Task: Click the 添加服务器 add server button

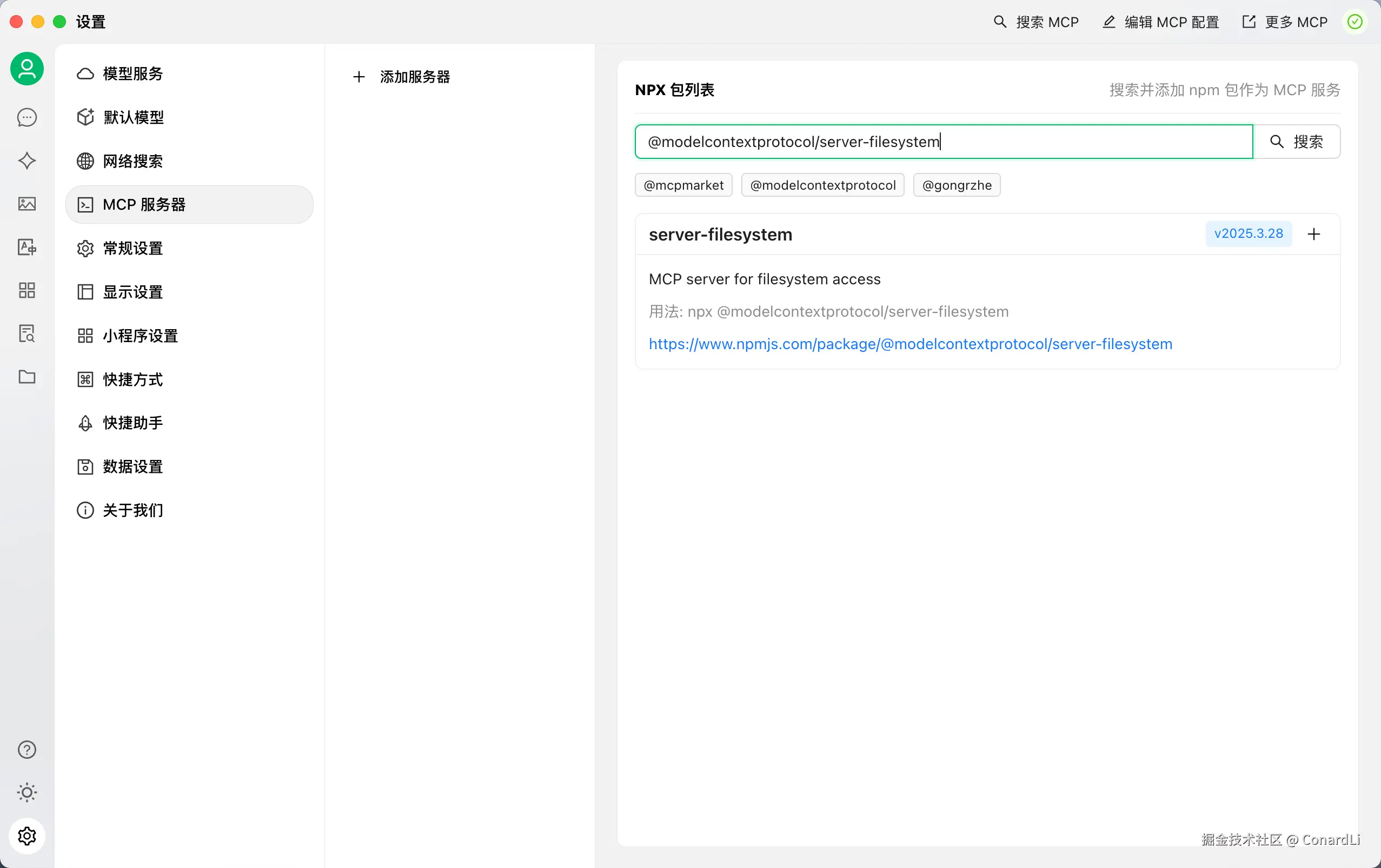Action: pyautogui.click(x=401, y=77)
